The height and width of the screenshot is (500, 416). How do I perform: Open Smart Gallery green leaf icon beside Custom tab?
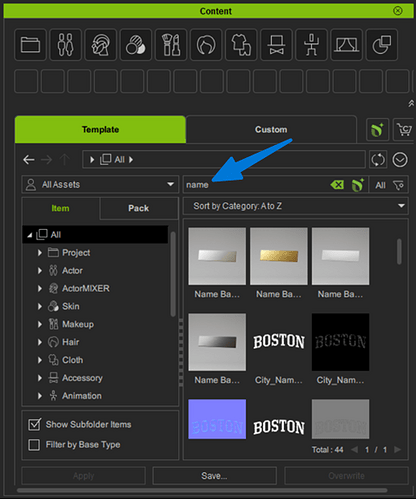pos(377,130)
